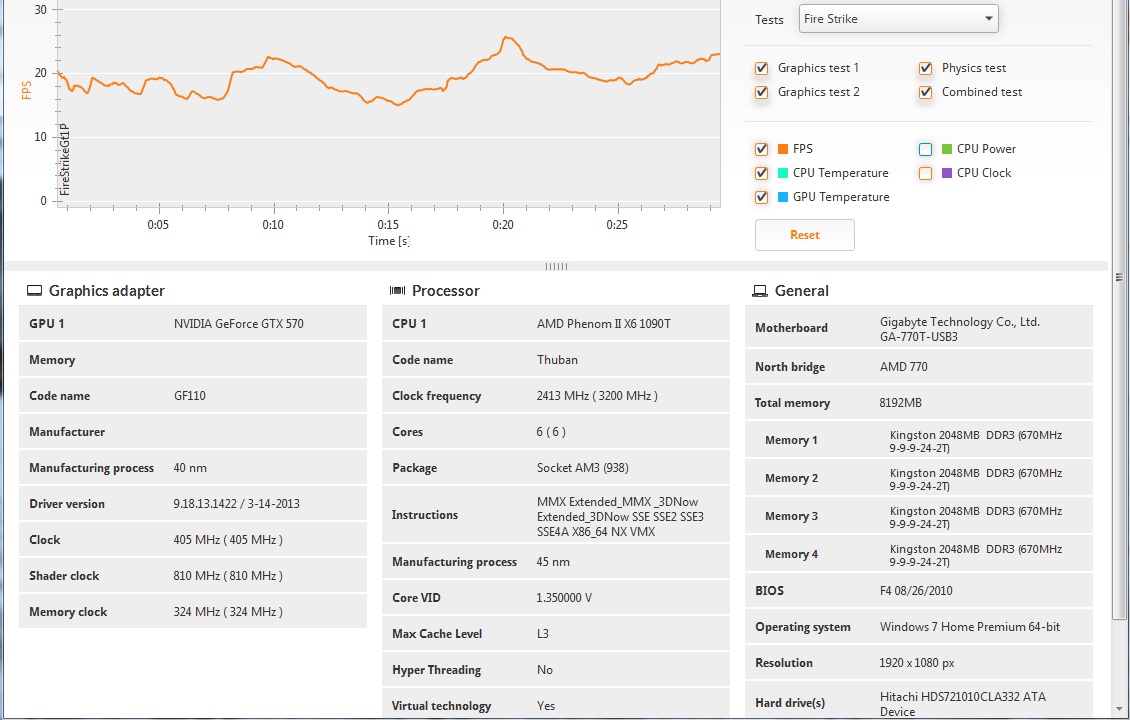Click the teal CPU Temperature legend square
The image size is (1130, 720).
[x=783, y=173]
